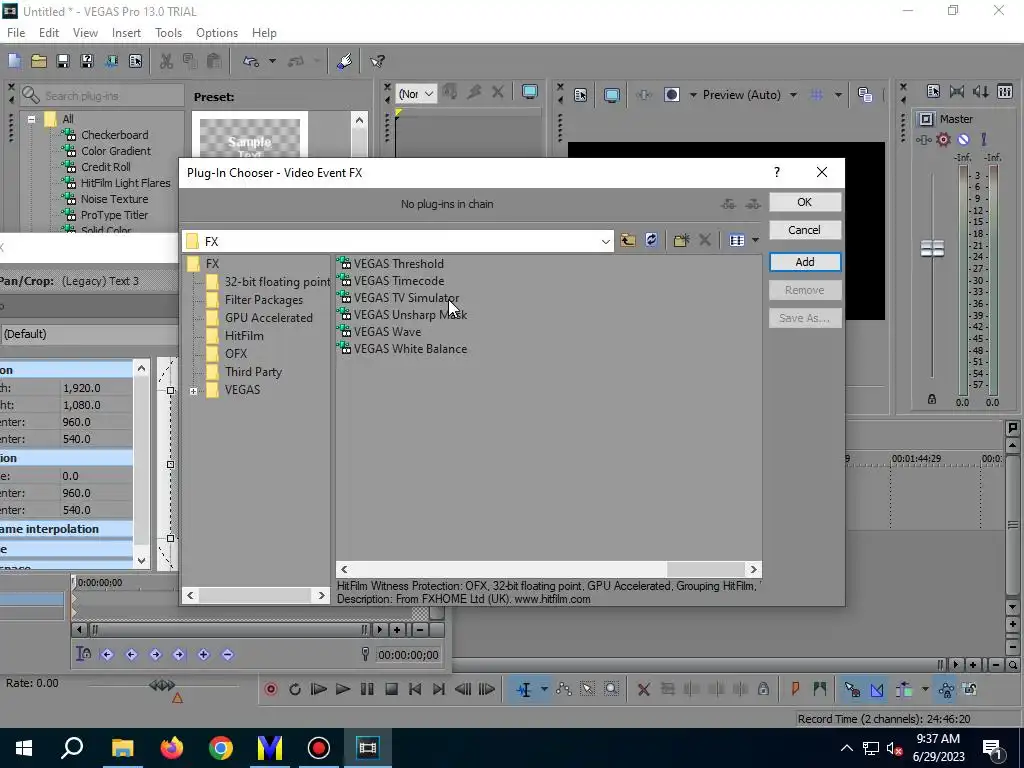Image resolution: width=1024 pixels, height=768 pixels.
Task: Toggle Auto Ripple icon
Action: tap(904, 689)
